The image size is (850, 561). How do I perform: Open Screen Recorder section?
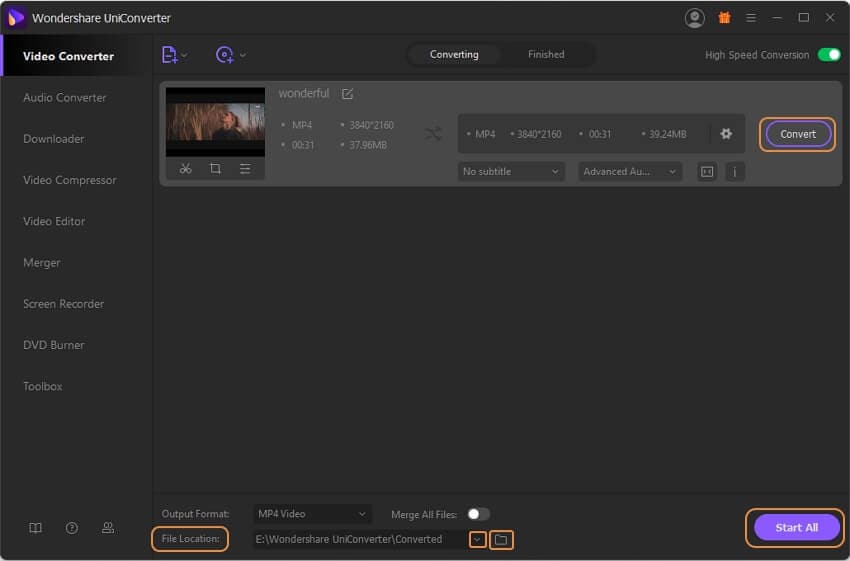tap(63, 304)
